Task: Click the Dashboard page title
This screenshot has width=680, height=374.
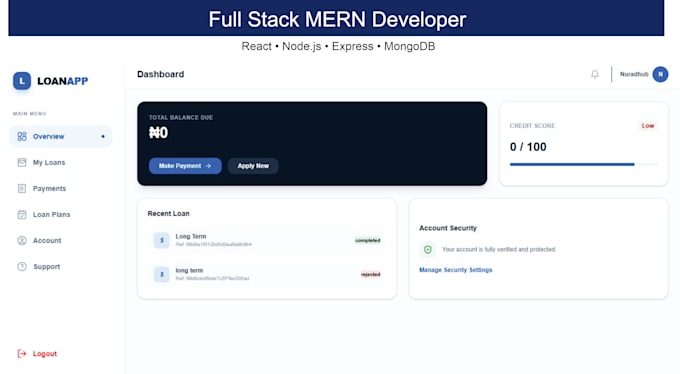Action: coord(160,74)
